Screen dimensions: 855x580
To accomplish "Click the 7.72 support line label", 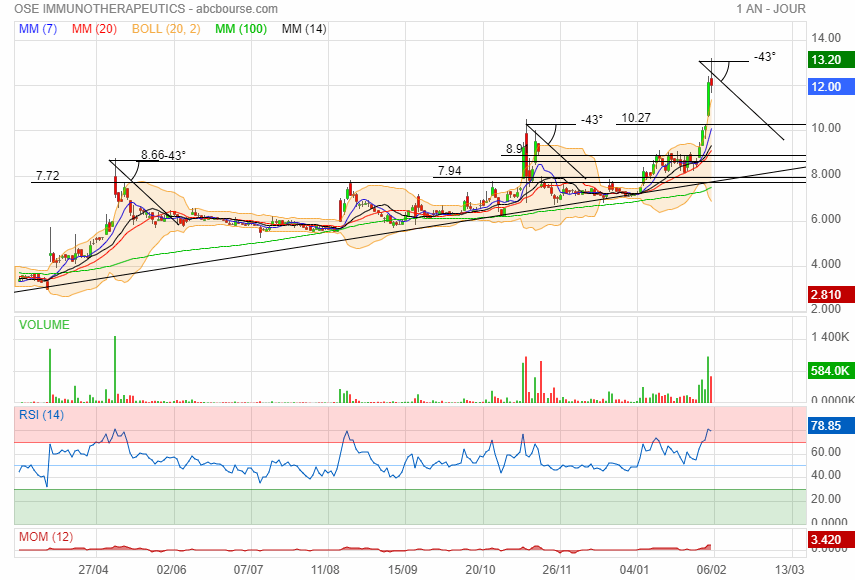I will (x=47, y=176).
